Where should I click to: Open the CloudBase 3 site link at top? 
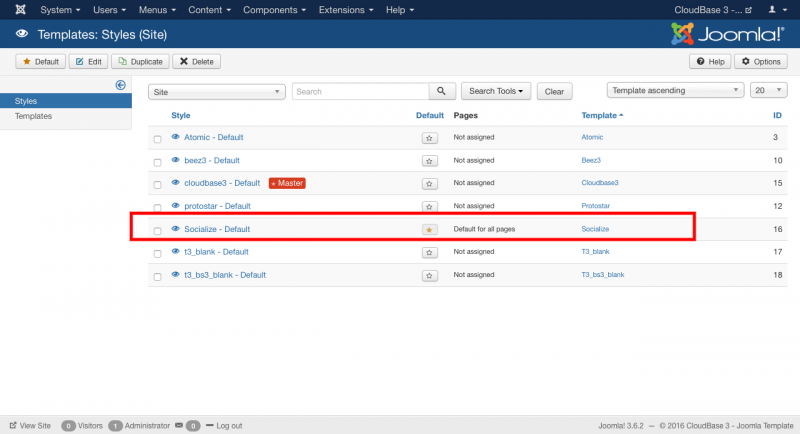click(713, 10)
